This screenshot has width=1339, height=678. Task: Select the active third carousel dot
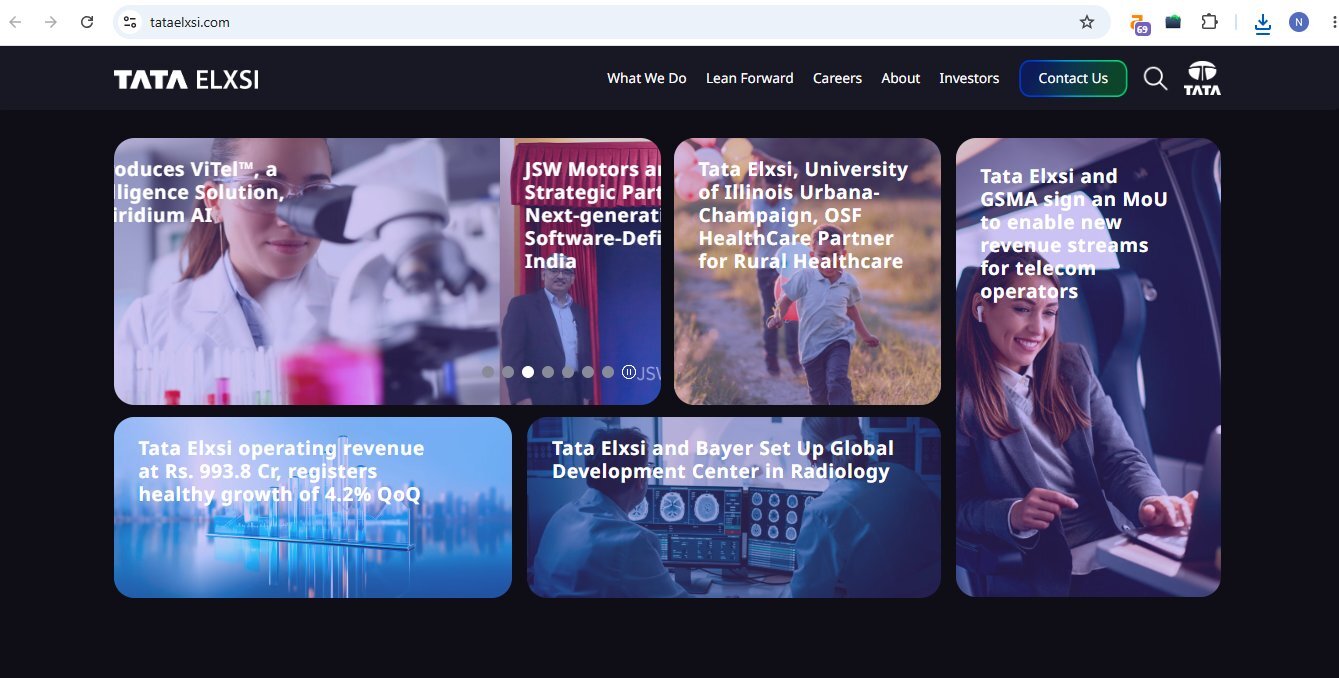(528, 372)
